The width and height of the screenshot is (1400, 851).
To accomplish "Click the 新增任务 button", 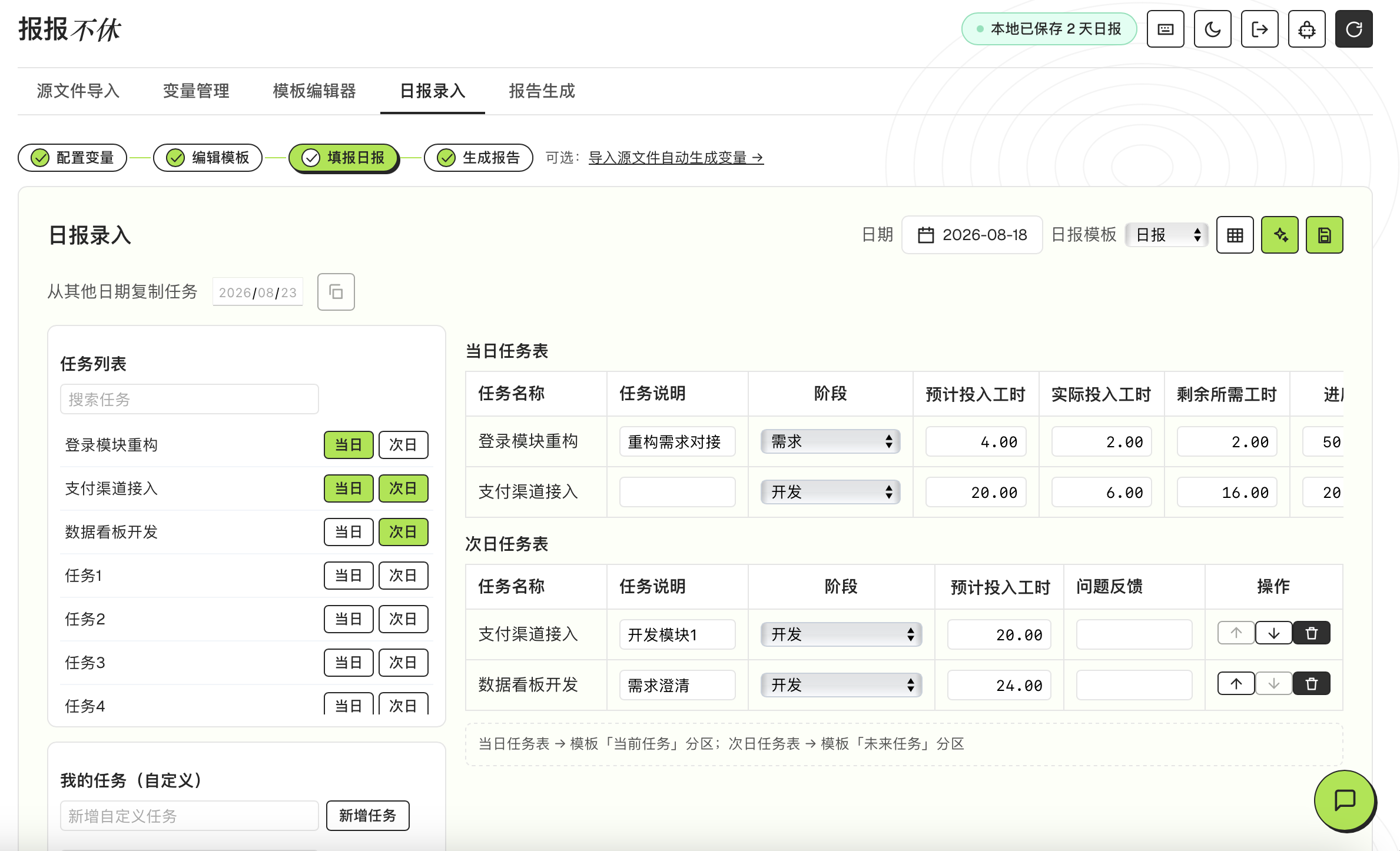I will coord(367,815).
